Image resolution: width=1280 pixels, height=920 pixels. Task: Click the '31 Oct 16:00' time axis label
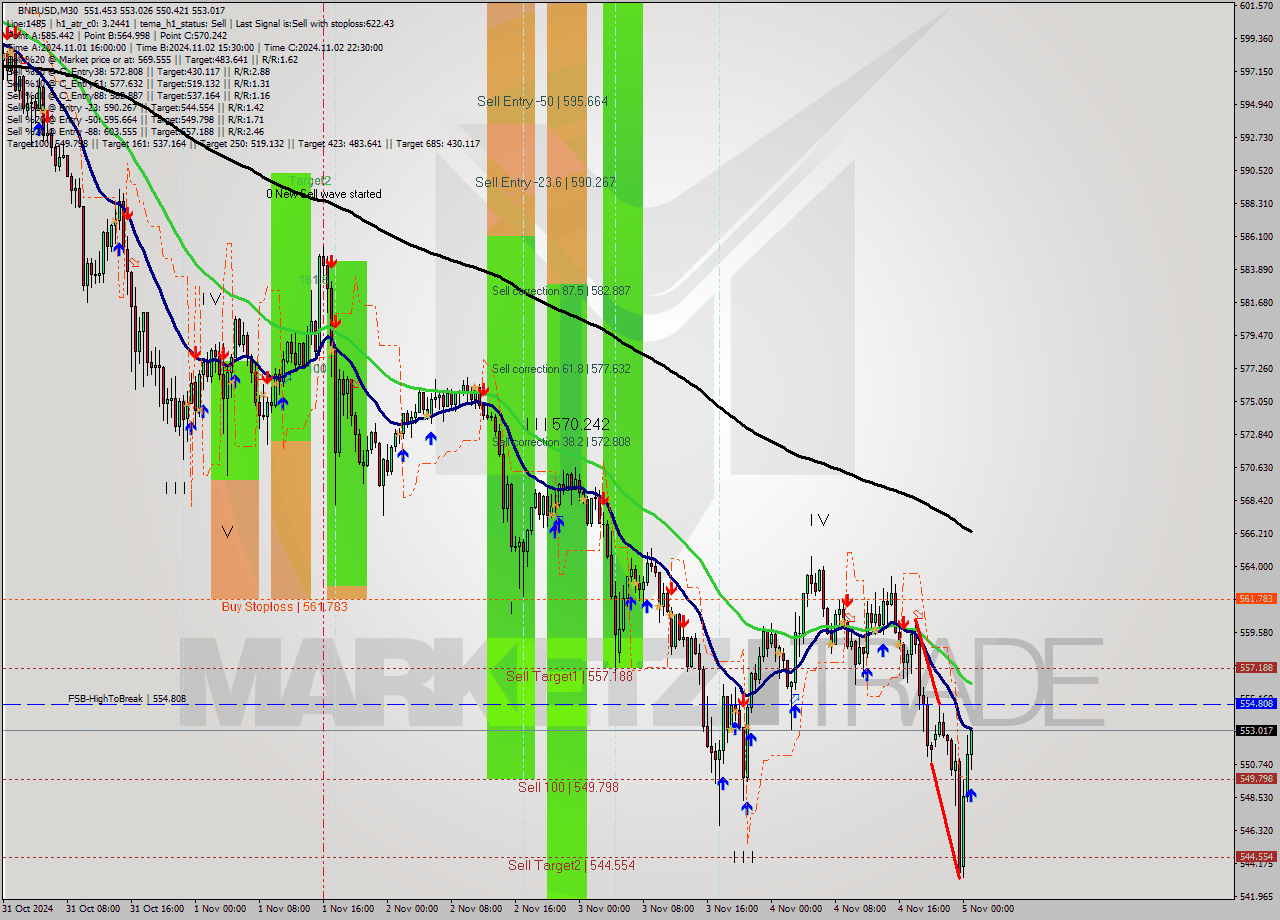pyautogui.click(x=158, y=909)
